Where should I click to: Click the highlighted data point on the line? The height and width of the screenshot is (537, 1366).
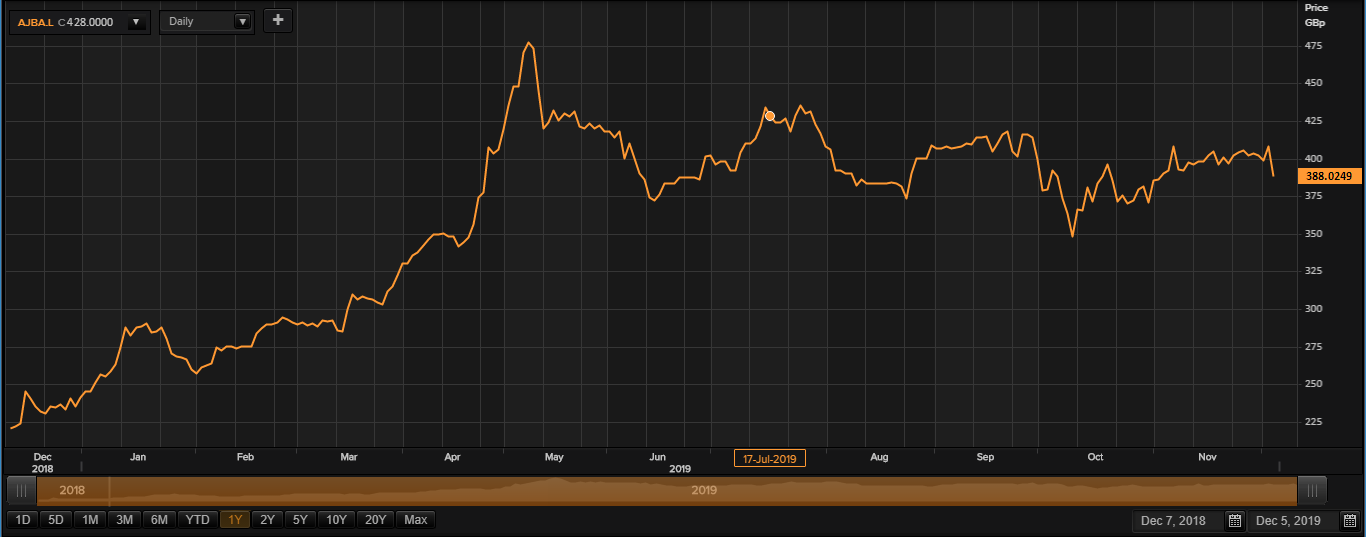(x=769, y=116)
